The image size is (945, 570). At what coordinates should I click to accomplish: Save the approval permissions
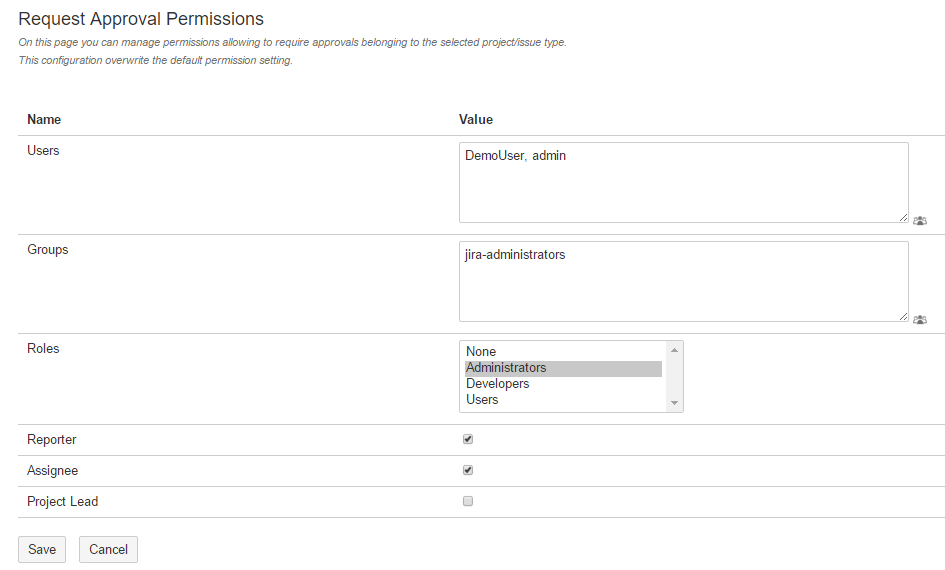click(x=42, y=549)
